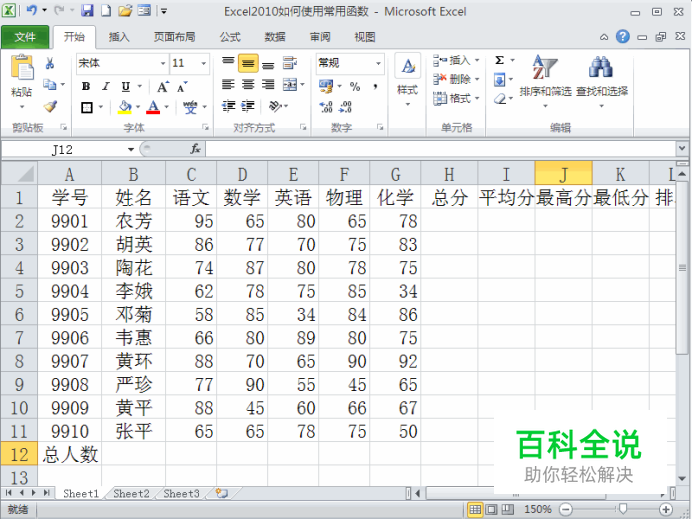Toggle Underline formatting
The height and width of the screenshot is (519, 692).
[x=126, y=86]
